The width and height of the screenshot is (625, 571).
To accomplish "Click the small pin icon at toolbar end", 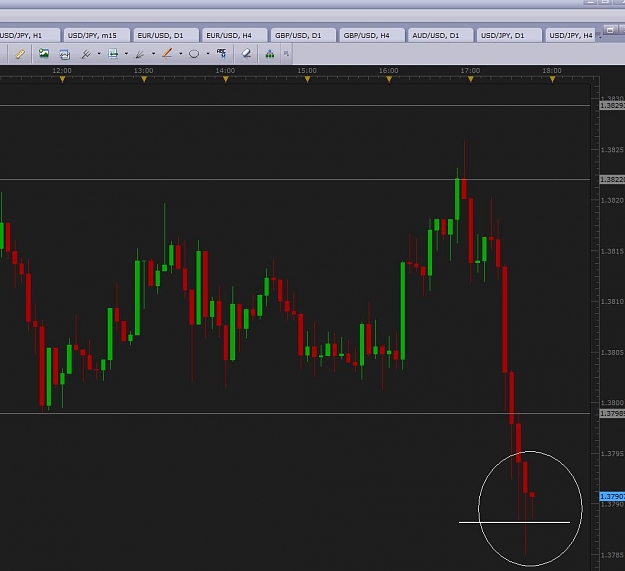I will (286, 53).
